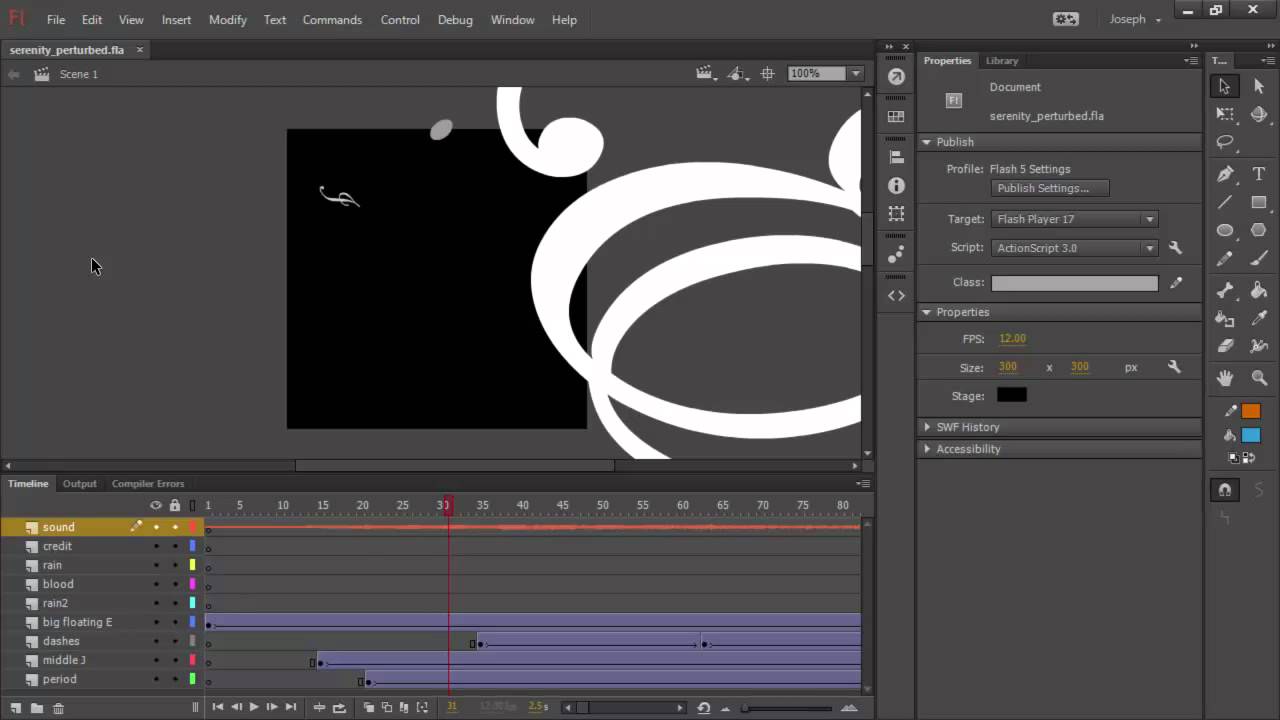Viewport: 1280px width, 720px height.
Task: Open the orange stroke color swatch
Action: [1251, 411]
